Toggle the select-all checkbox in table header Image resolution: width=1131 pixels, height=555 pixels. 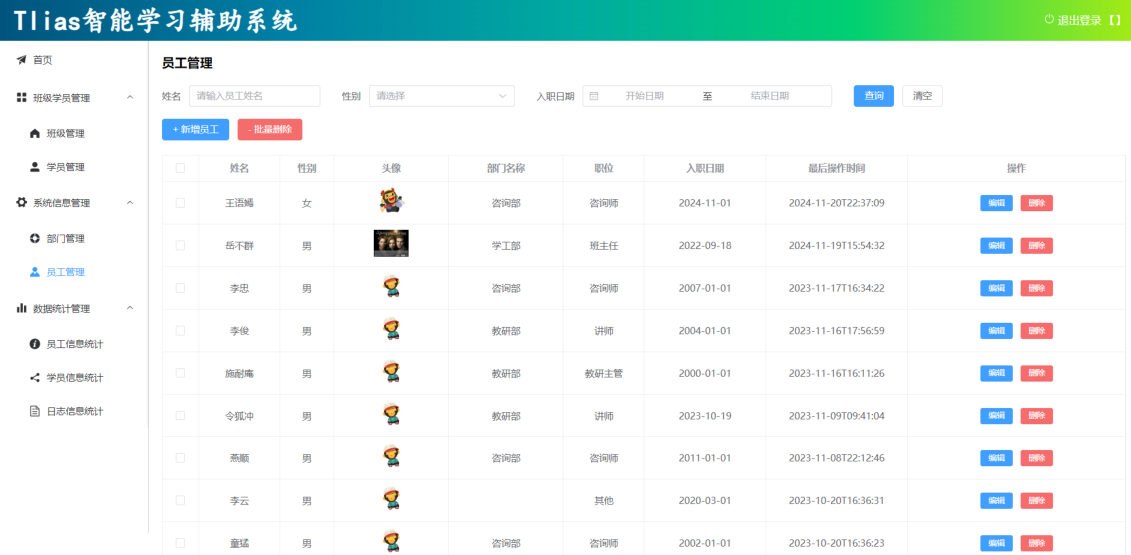pyautogui.click(x=180, y=168)
